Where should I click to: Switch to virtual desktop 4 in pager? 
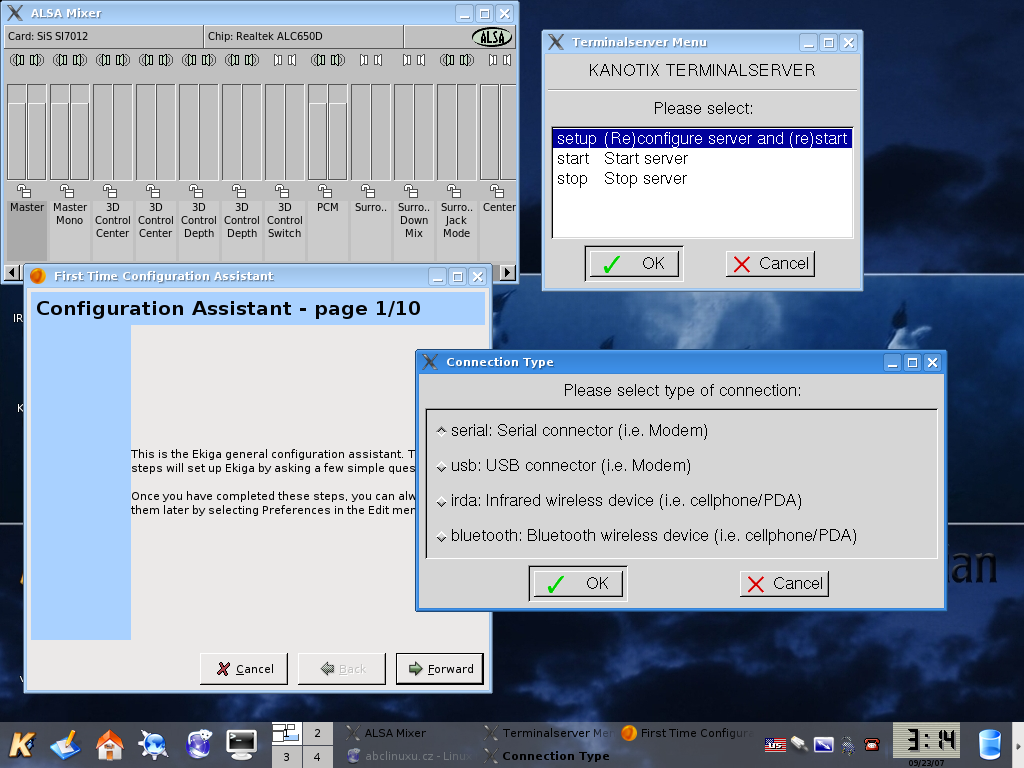[317, 757]
